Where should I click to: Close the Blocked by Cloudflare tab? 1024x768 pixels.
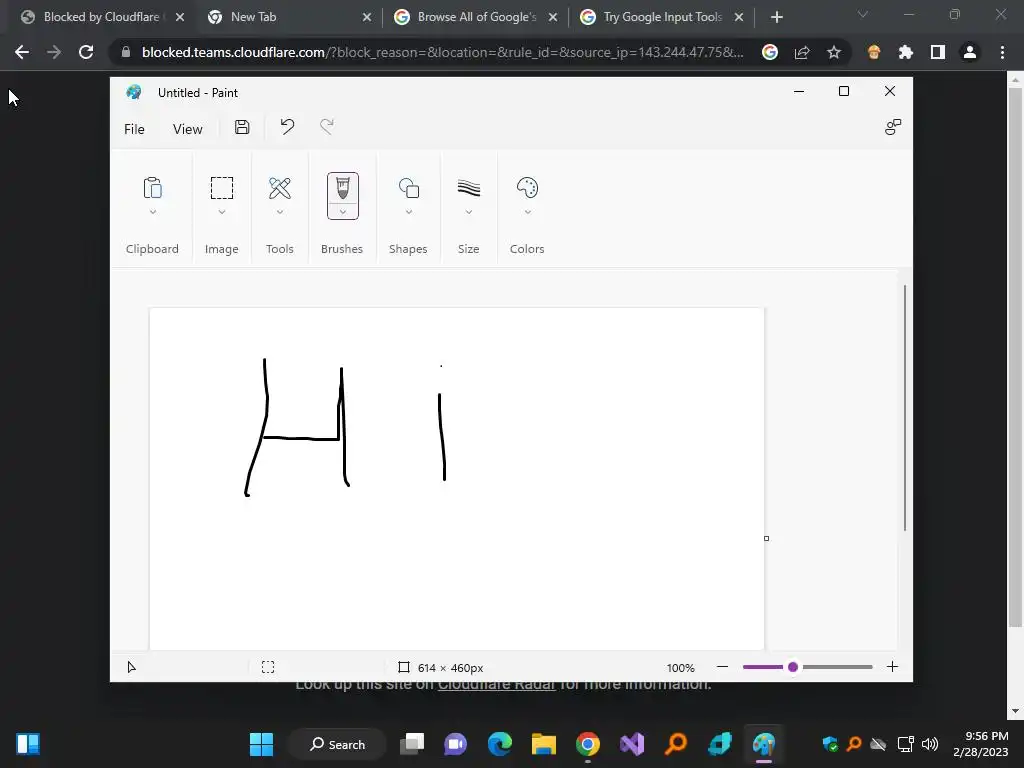click(180, 17)
